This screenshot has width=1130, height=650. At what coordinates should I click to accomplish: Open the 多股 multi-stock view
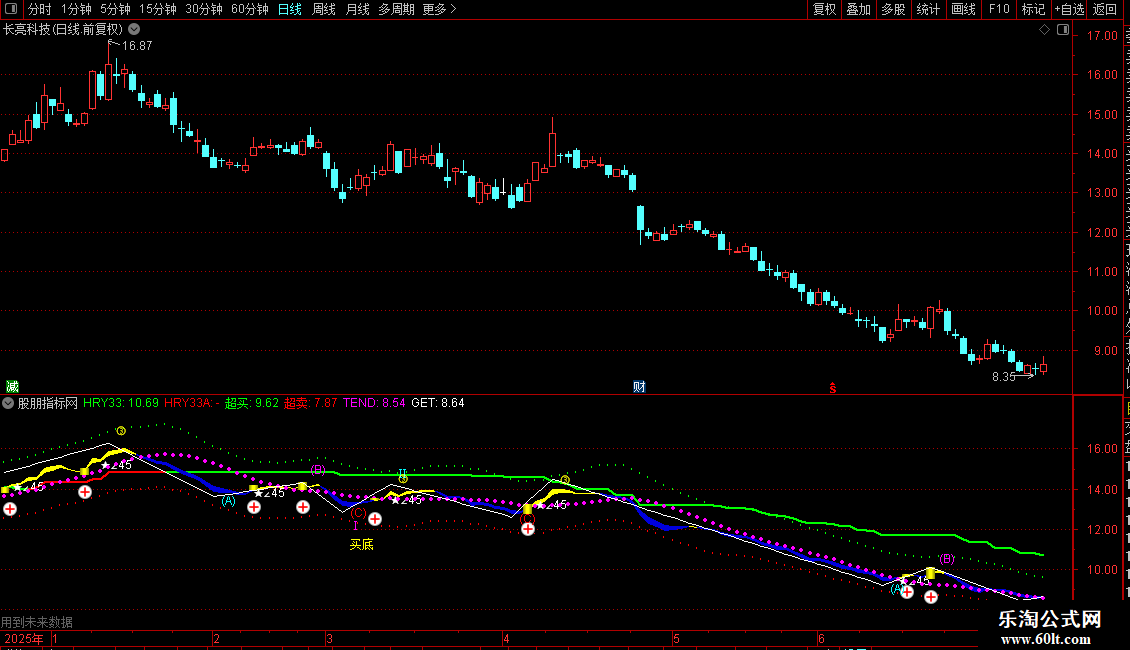[x=893, y=9]
